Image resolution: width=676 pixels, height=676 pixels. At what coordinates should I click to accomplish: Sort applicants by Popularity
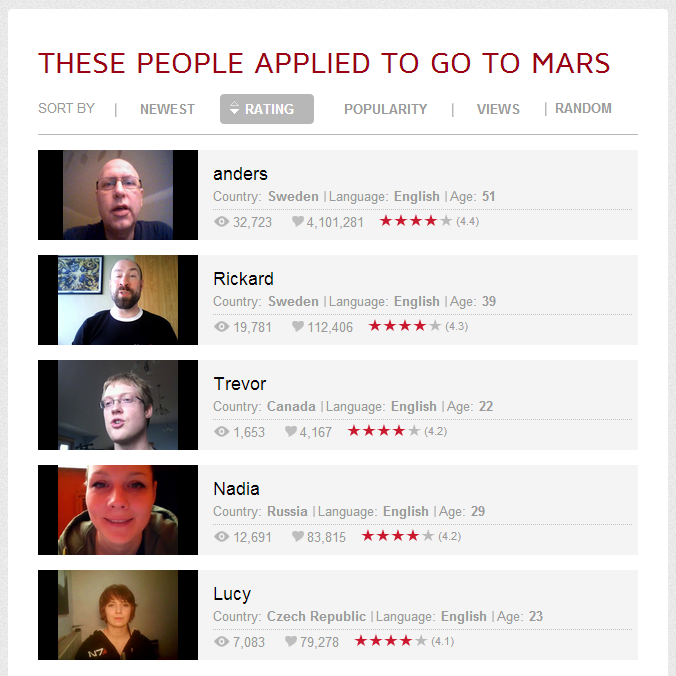(x=385, y=109)
